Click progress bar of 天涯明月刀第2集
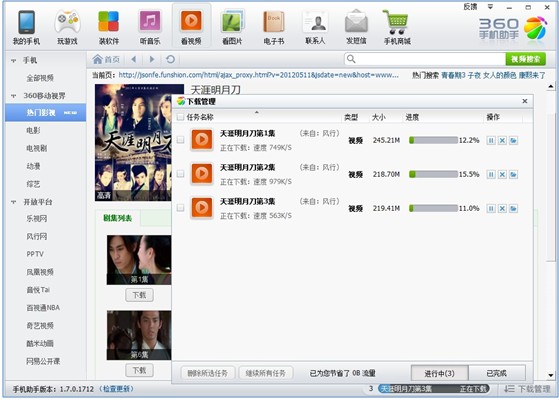 (x=433, y=174)
